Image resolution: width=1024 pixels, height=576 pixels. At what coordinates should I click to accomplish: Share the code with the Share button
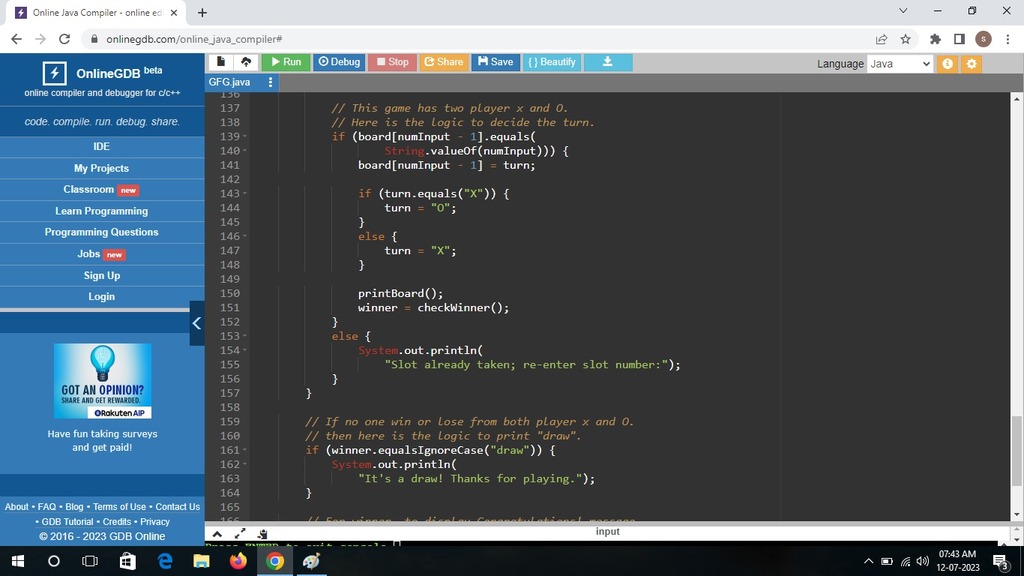click(x=443, y=62)
